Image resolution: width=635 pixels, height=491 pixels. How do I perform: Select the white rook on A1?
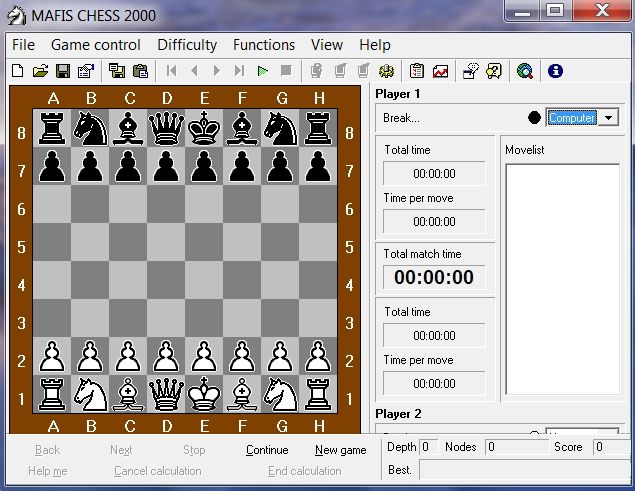coord(52,394)
